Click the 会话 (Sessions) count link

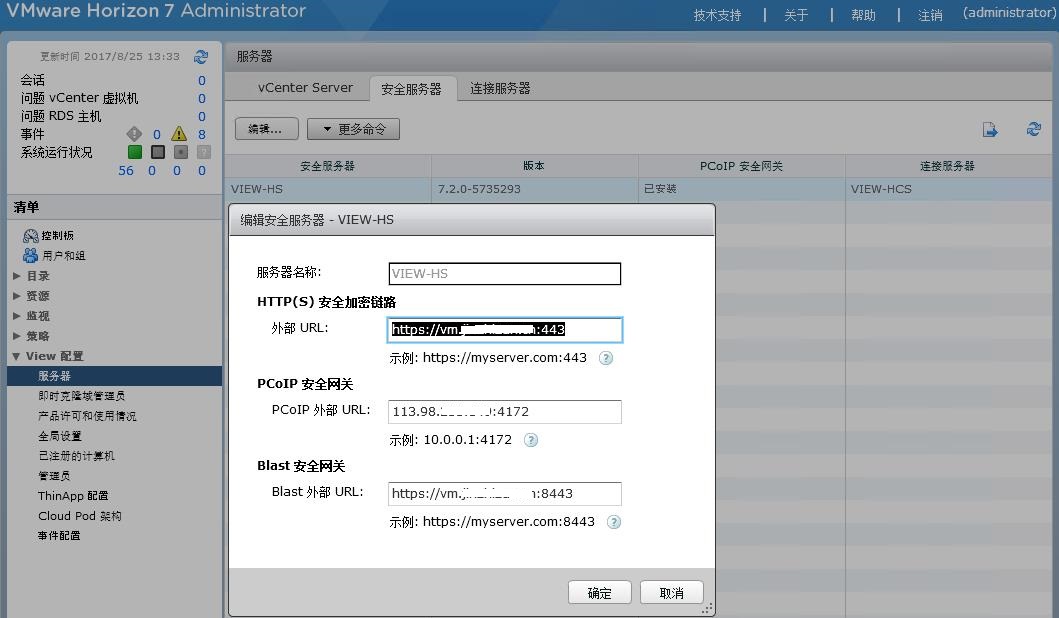click(201, 80)
